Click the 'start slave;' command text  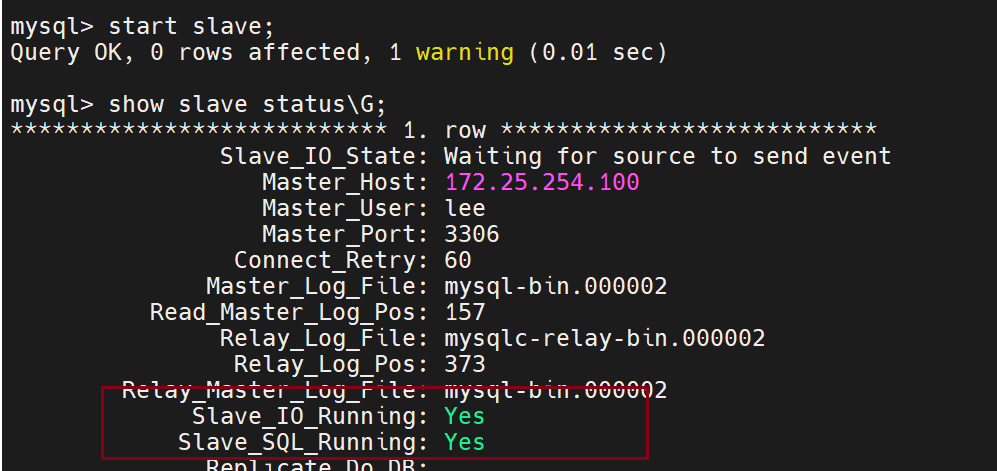click(x=191, y=27)
